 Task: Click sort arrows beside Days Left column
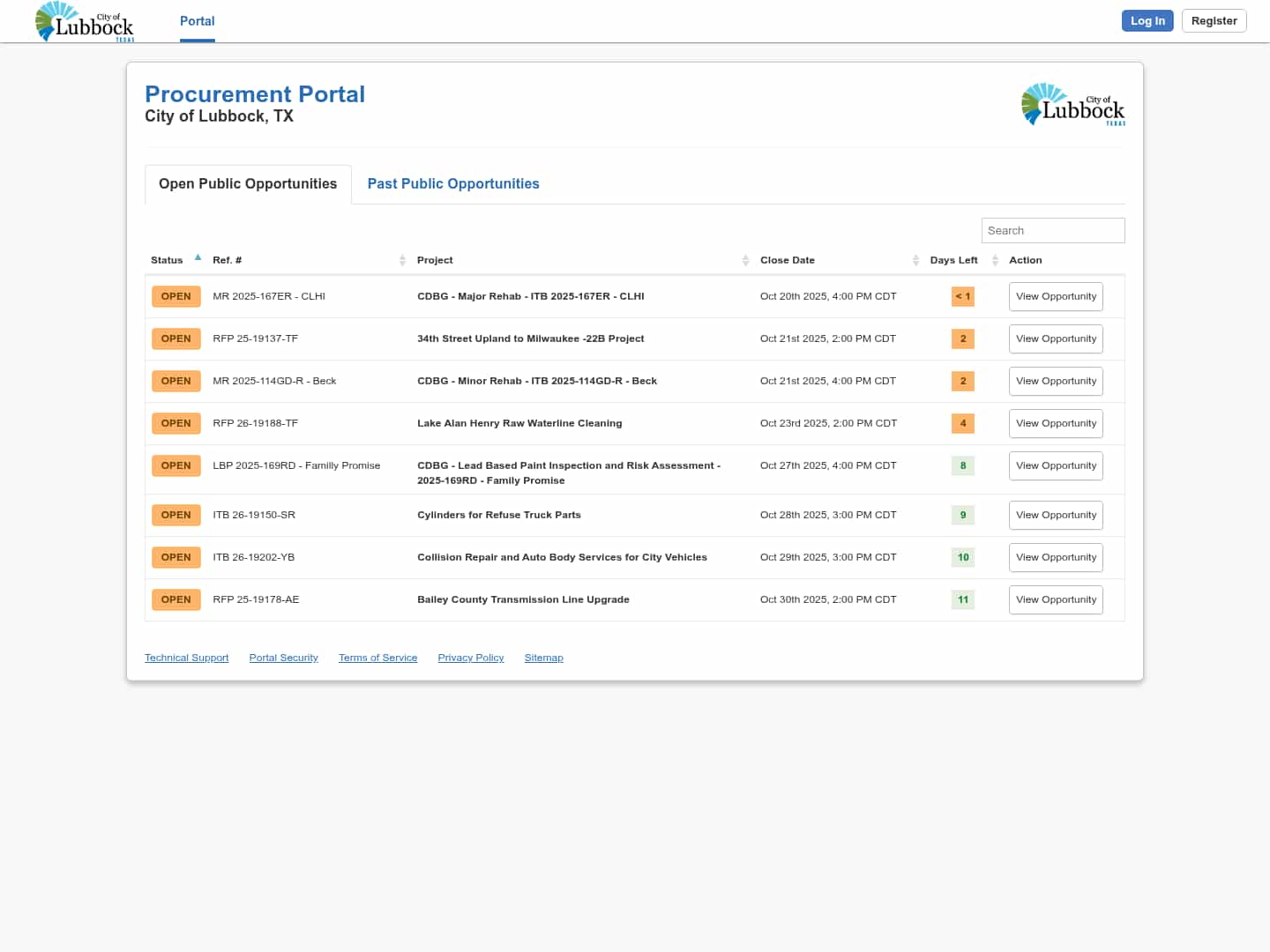(x=995, y=260)
